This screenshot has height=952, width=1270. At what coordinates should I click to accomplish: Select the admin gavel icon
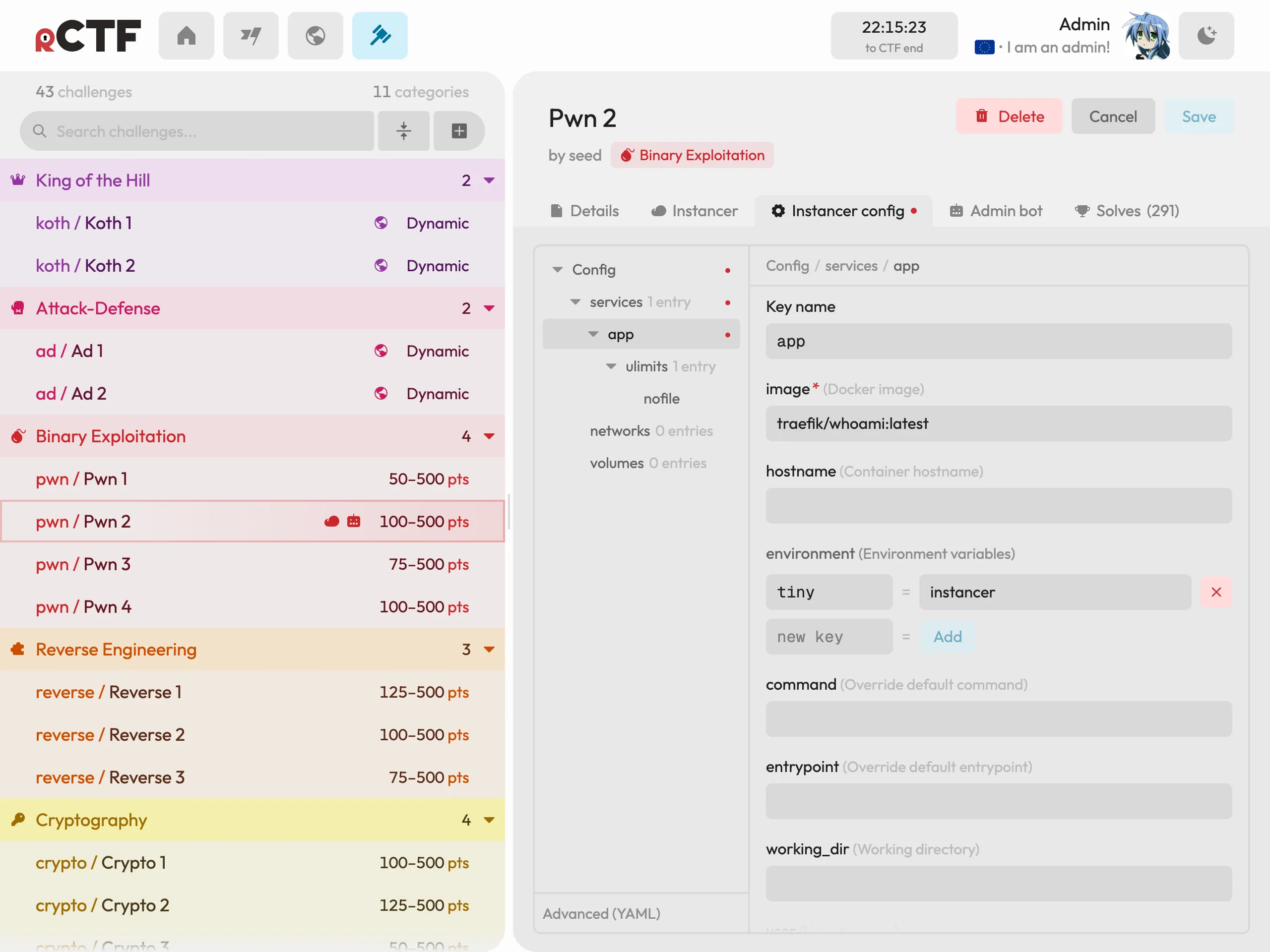pos(380,36)
